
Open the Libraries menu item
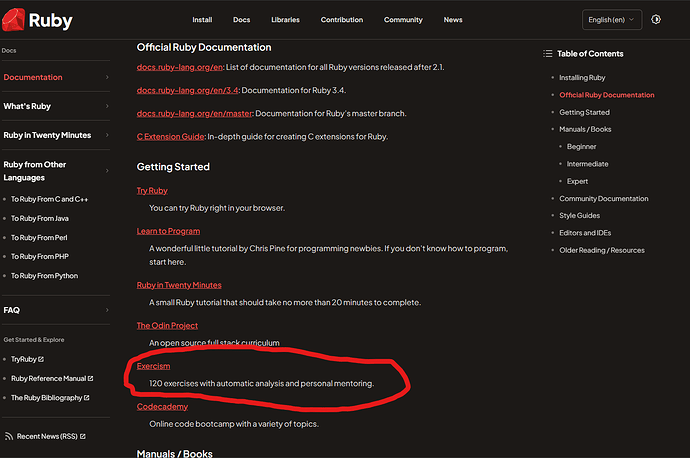pyautogui.click(x=285, y=20)
